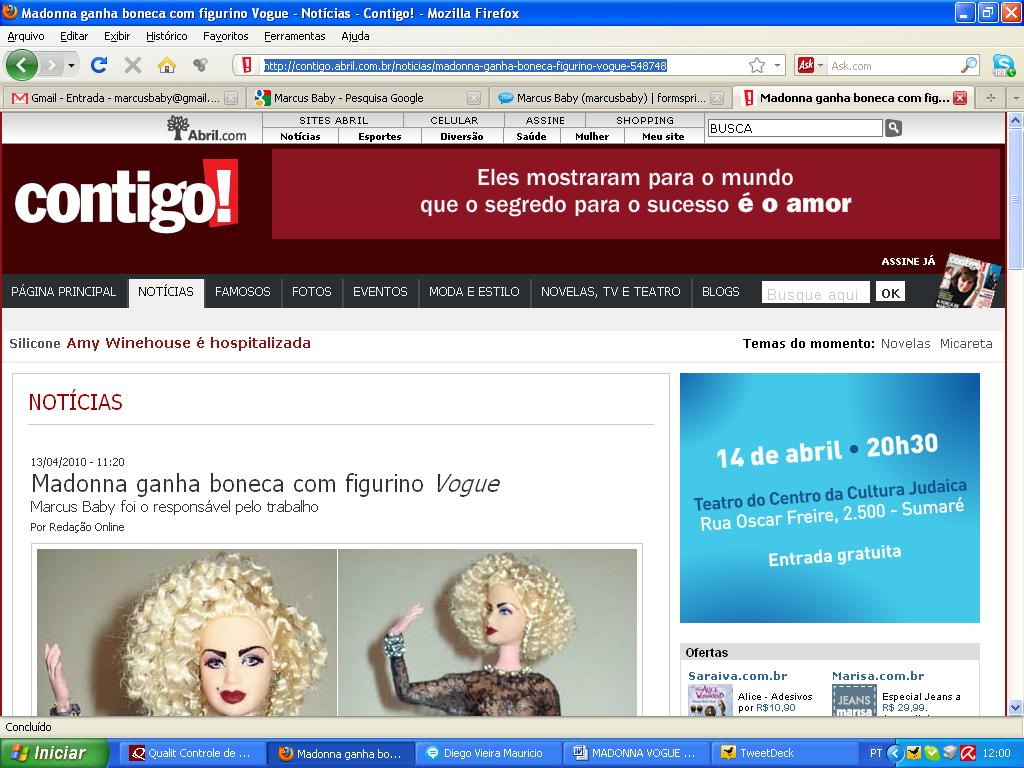This screenshot has height=768, width=1024.
Task: Go back with the green back arrow
Action: point(21,65)
